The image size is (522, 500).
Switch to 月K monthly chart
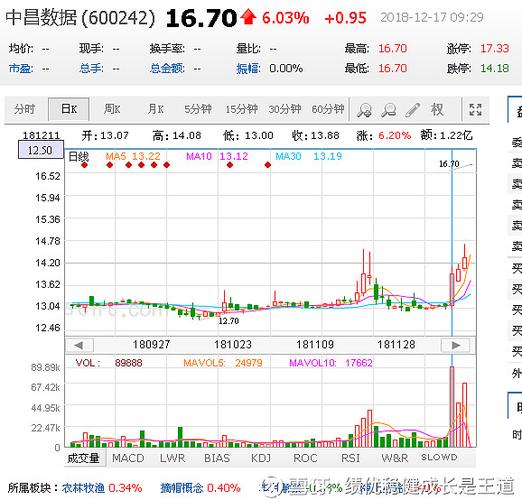click(155, 109)
